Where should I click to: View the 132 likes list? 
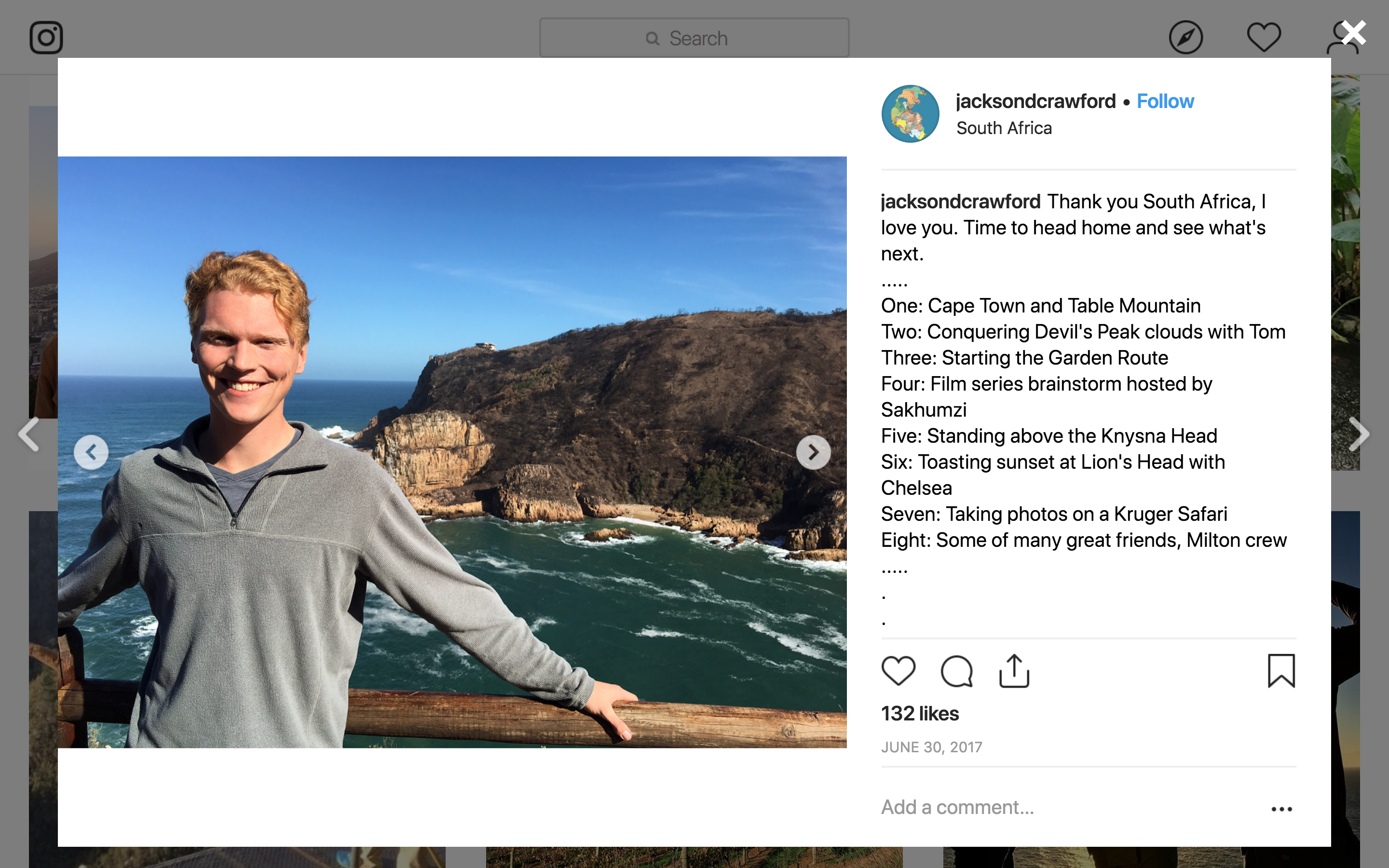pos(920,714)
